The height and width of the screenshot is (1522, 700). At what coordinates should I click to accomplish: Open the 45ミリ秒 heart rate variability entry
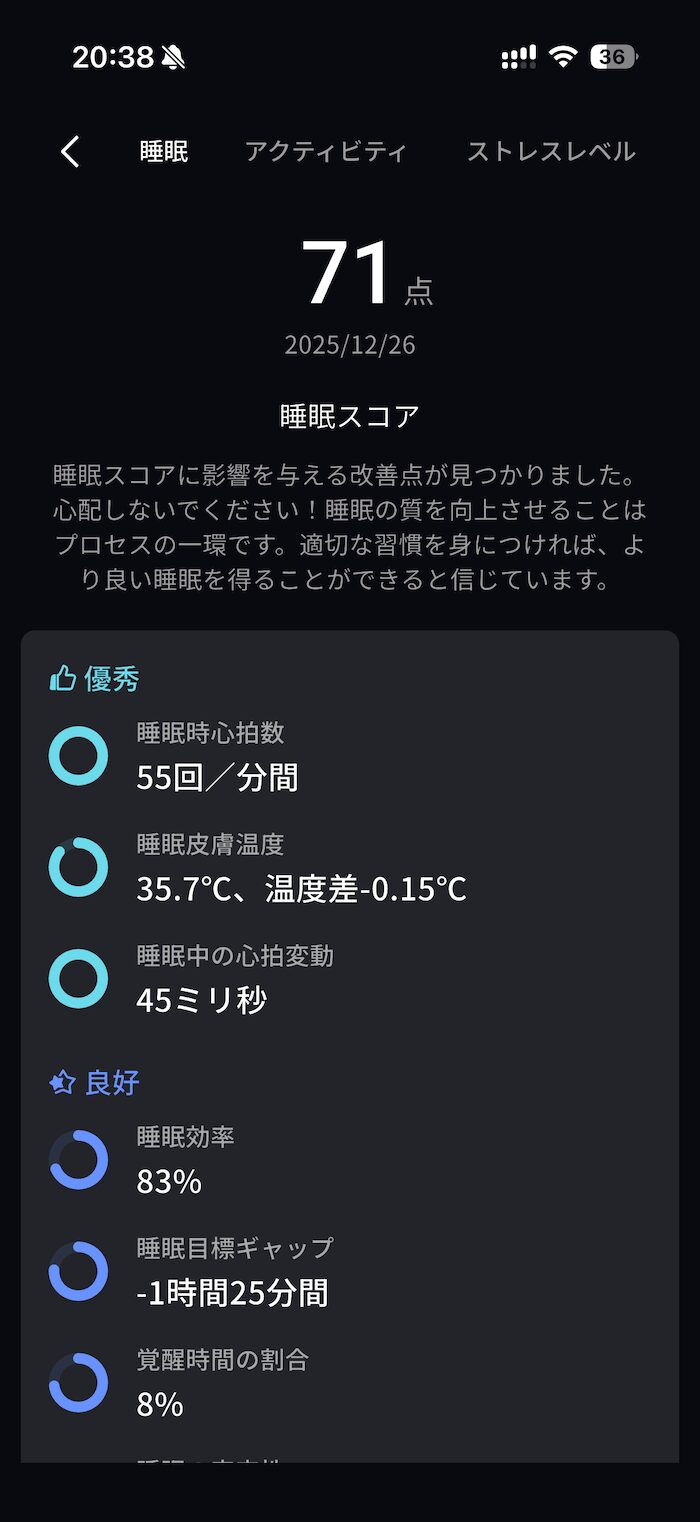click(x=201, y=1000)
